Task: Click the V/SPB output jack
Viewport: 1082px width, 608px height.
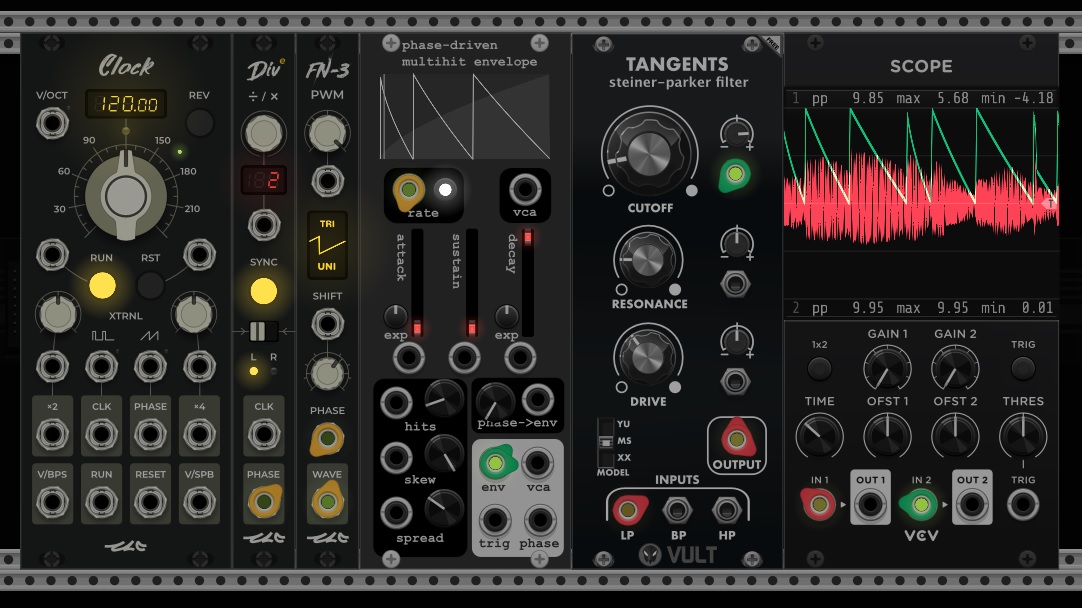Action: 199,502
